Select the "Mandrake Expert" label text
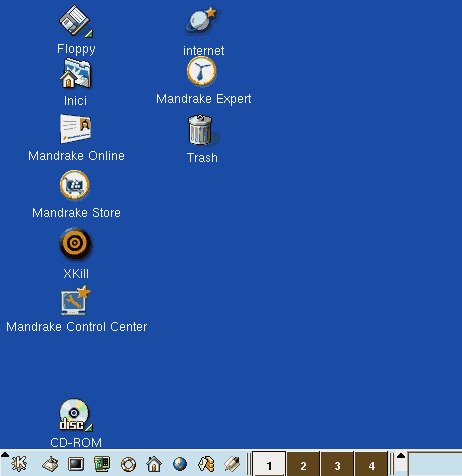The width and height of the screenshot is (462, 476). tap(204, 99)
